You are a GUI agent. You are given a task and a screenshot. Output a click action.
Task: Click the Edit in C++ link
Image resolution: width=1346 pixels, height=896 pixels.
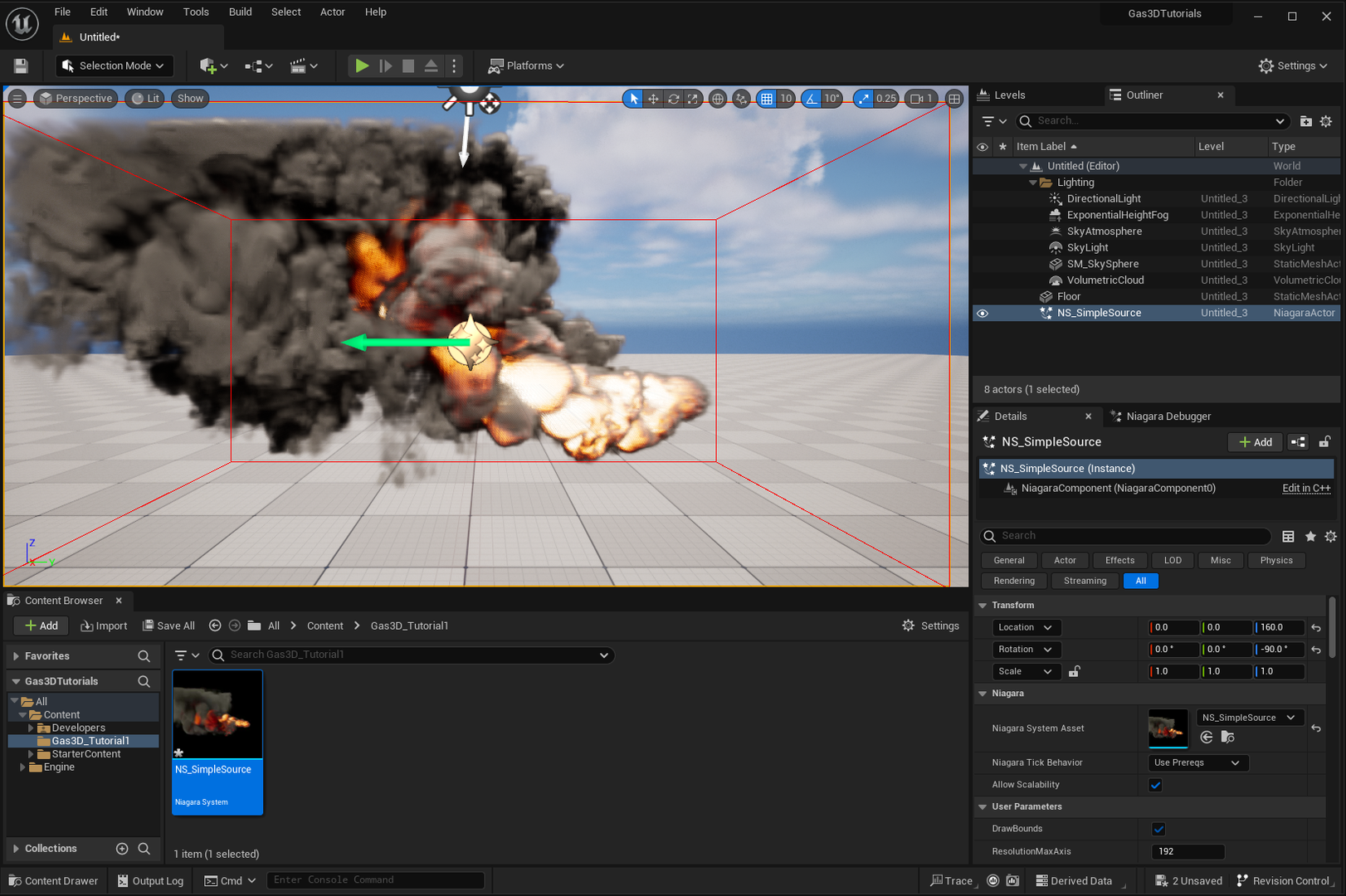tap(1305, 489)
